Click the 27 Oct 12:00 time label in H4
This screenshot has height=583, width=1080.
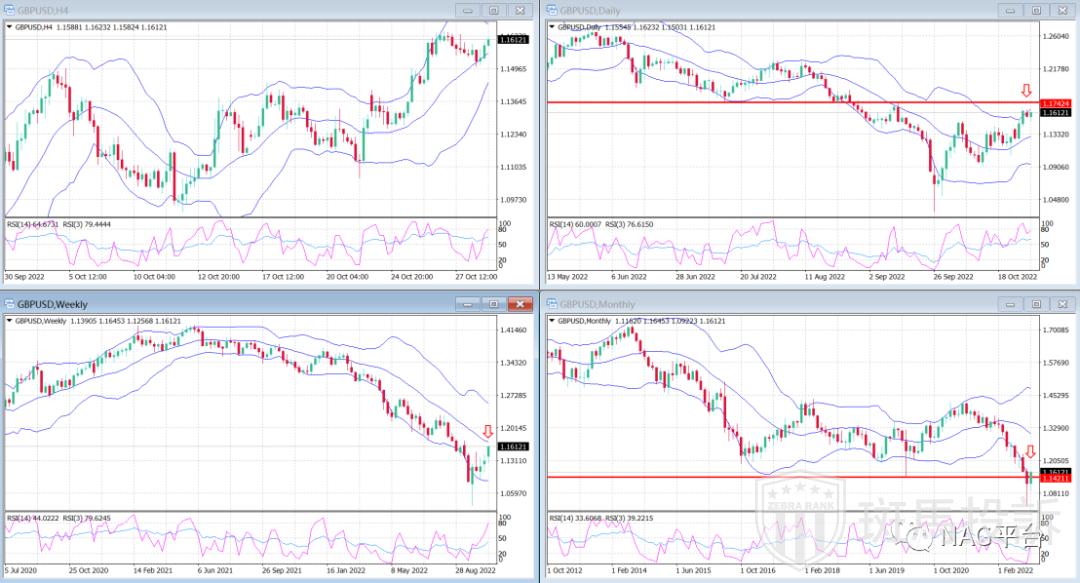(x=475, y=277)
